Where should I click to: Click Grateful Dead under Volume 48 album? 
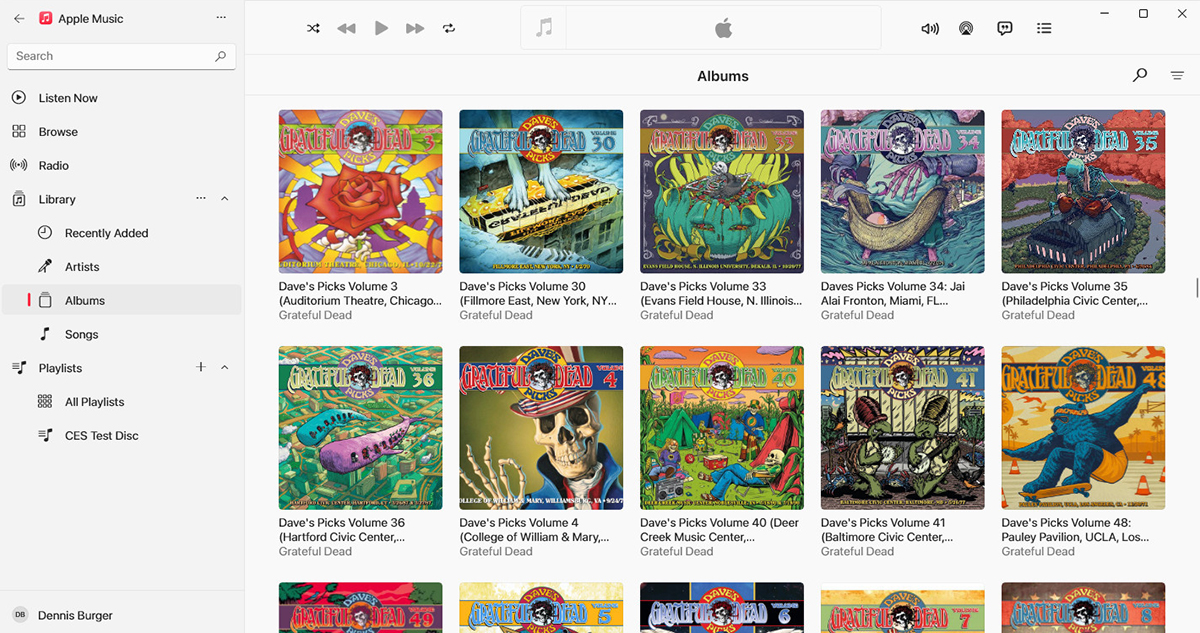point(1038,552)
